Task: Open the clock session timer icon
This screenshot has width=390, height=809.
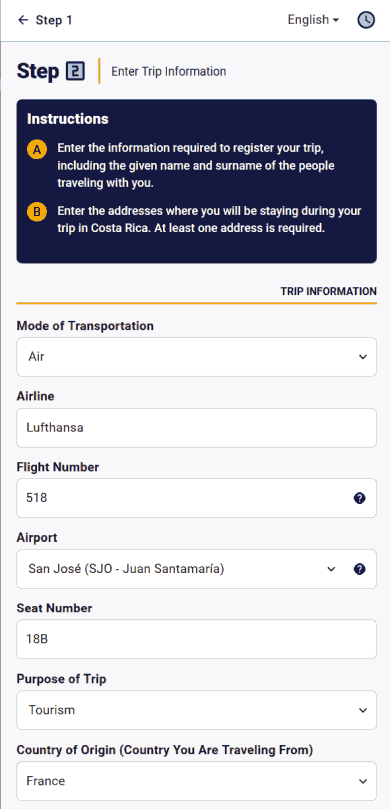Action: point(366,20)
